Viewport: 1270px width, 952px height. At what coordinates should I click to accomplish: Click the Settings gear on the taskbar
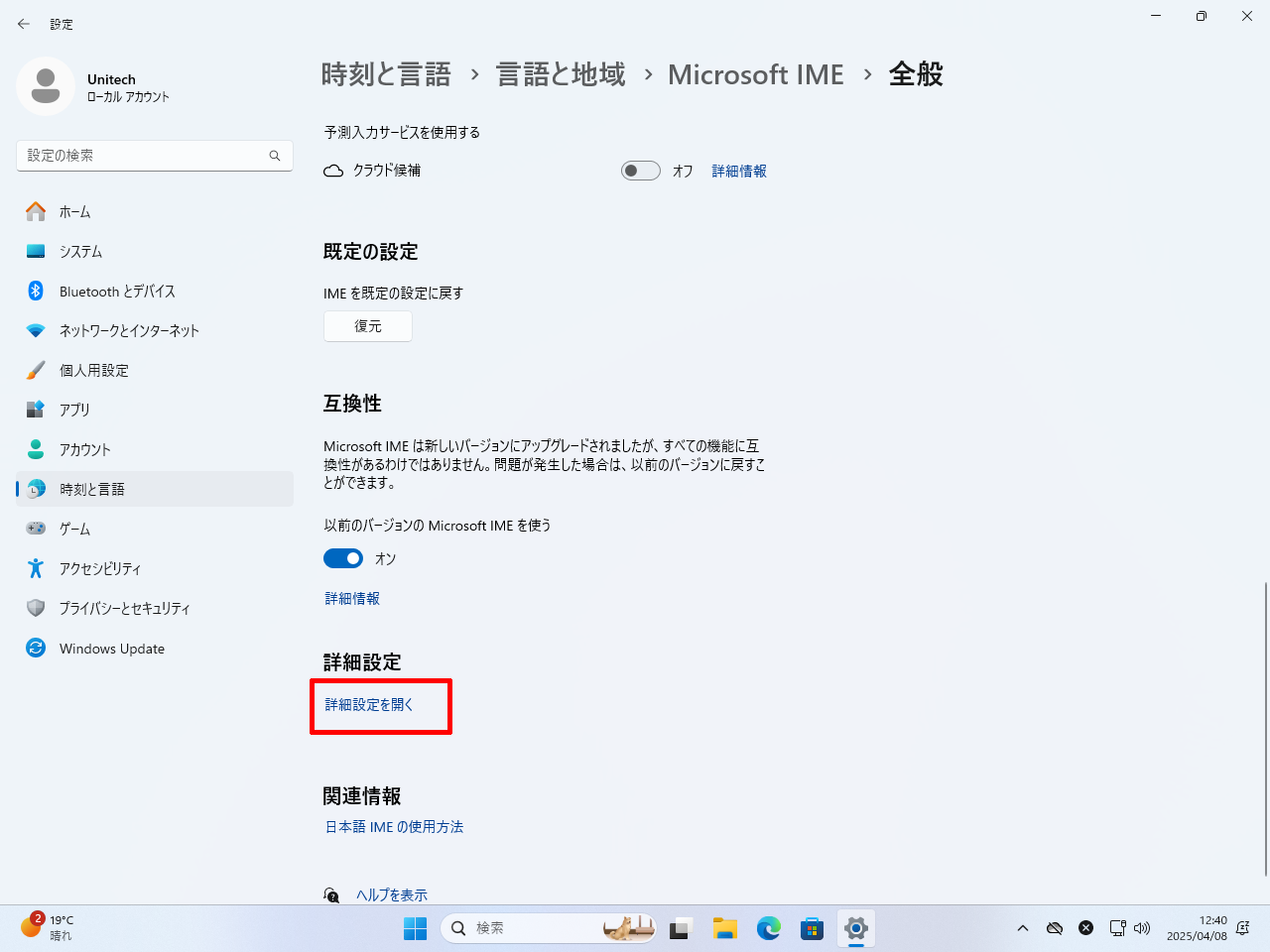[856, 928]
